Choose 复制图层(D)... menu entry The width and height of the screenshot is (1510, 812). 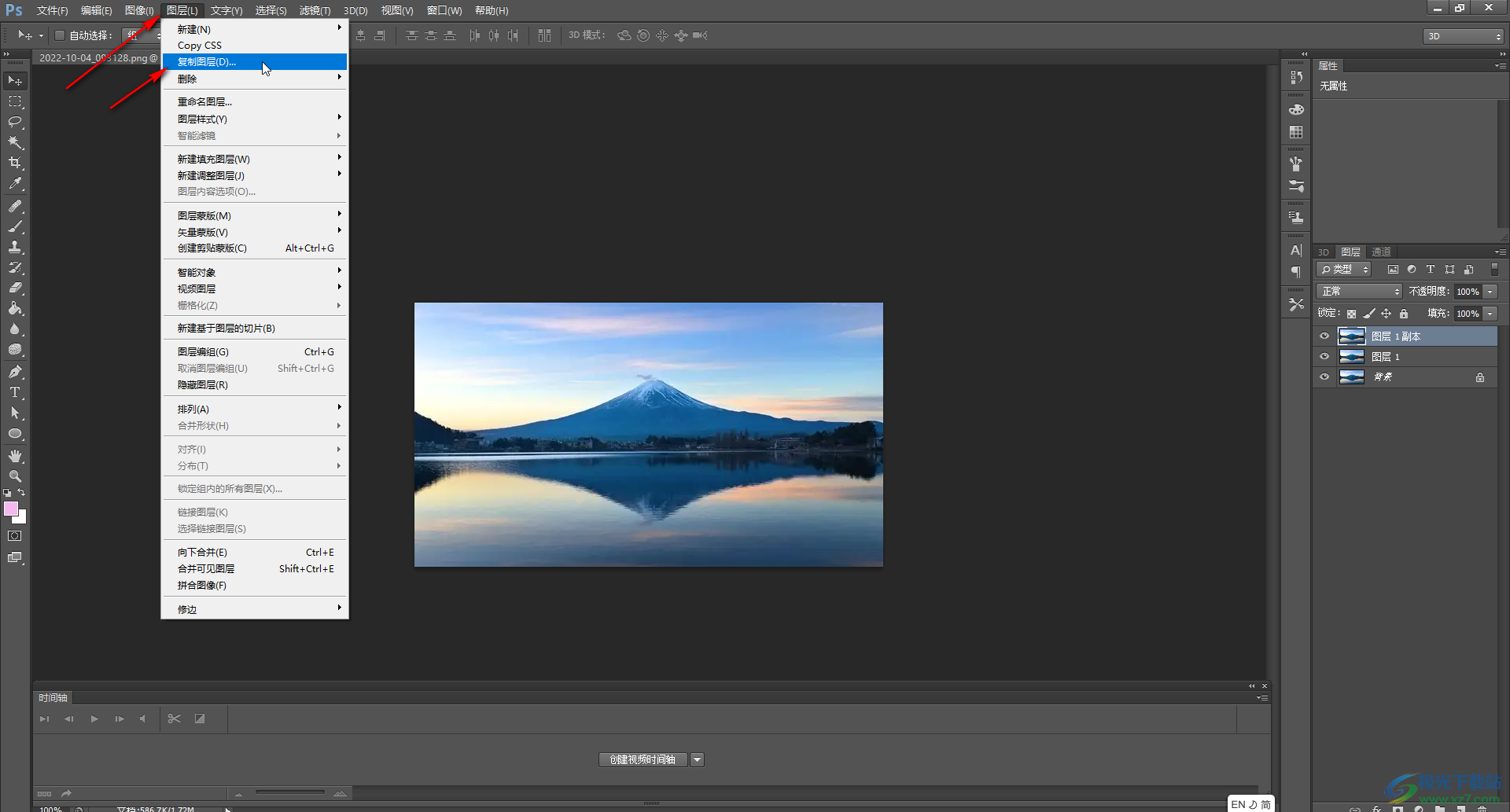(254, 61)
